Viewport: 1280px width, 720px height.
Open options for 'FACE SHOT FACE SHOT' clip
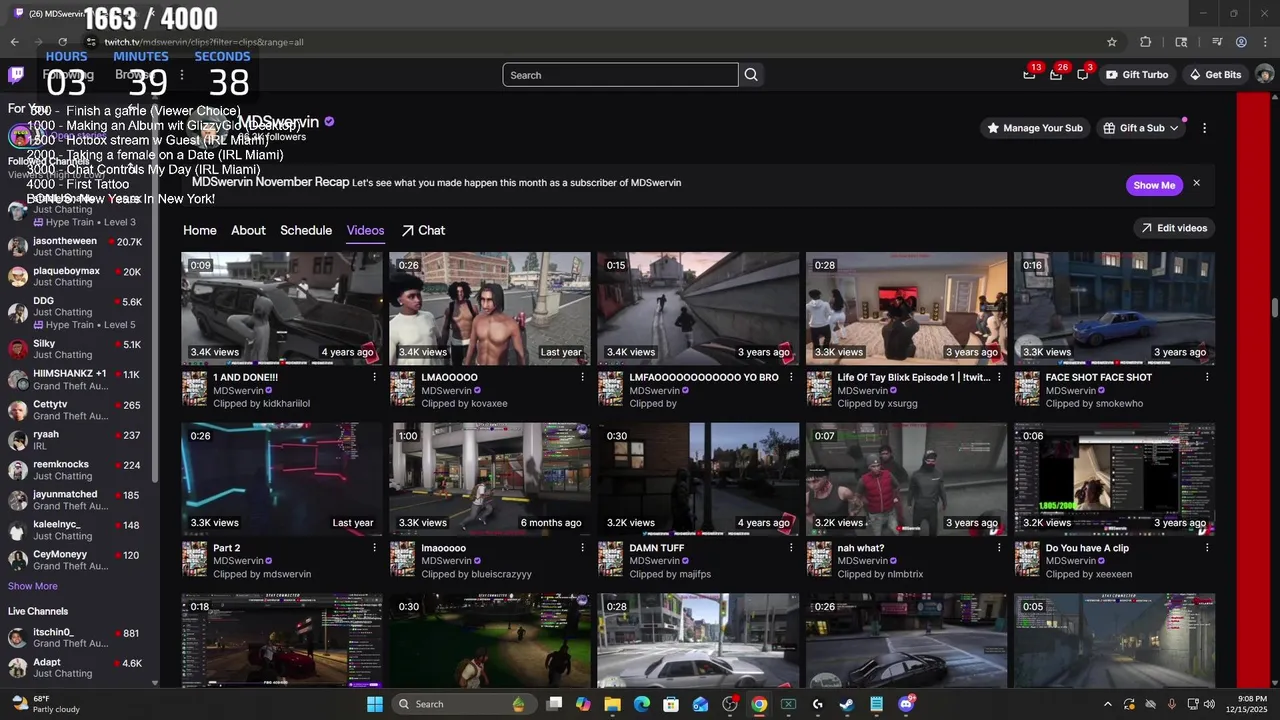coord(1207,378)
